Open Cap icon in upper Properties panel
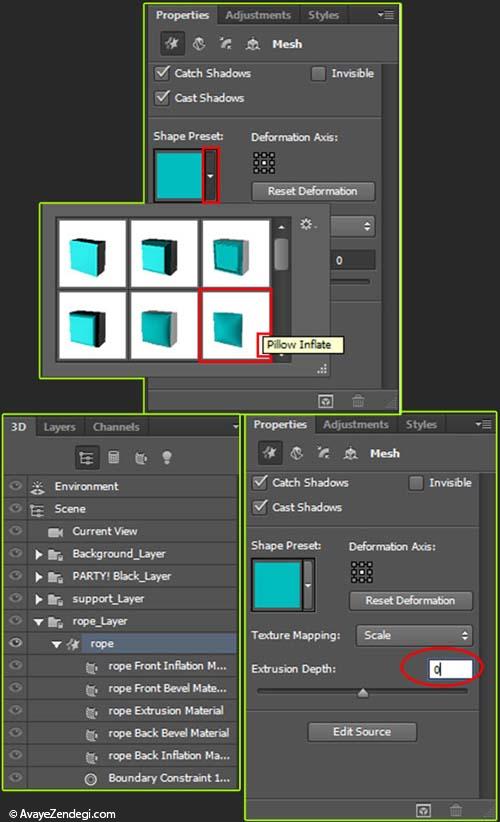Screen dimensions: 500x822 [x=226, y=44]
